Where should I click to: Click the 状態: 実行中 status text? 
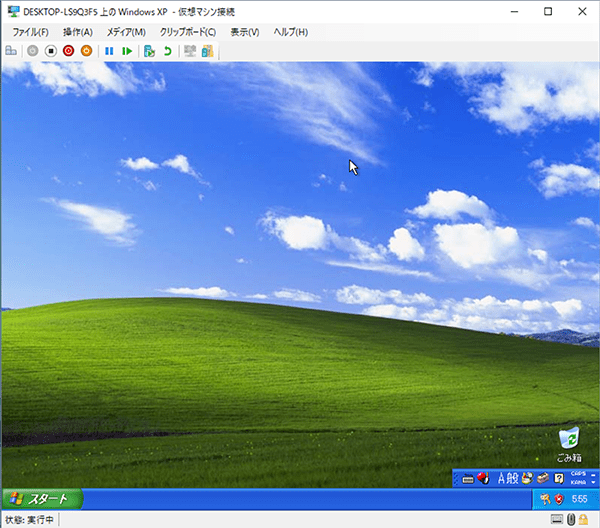point(29,520)
